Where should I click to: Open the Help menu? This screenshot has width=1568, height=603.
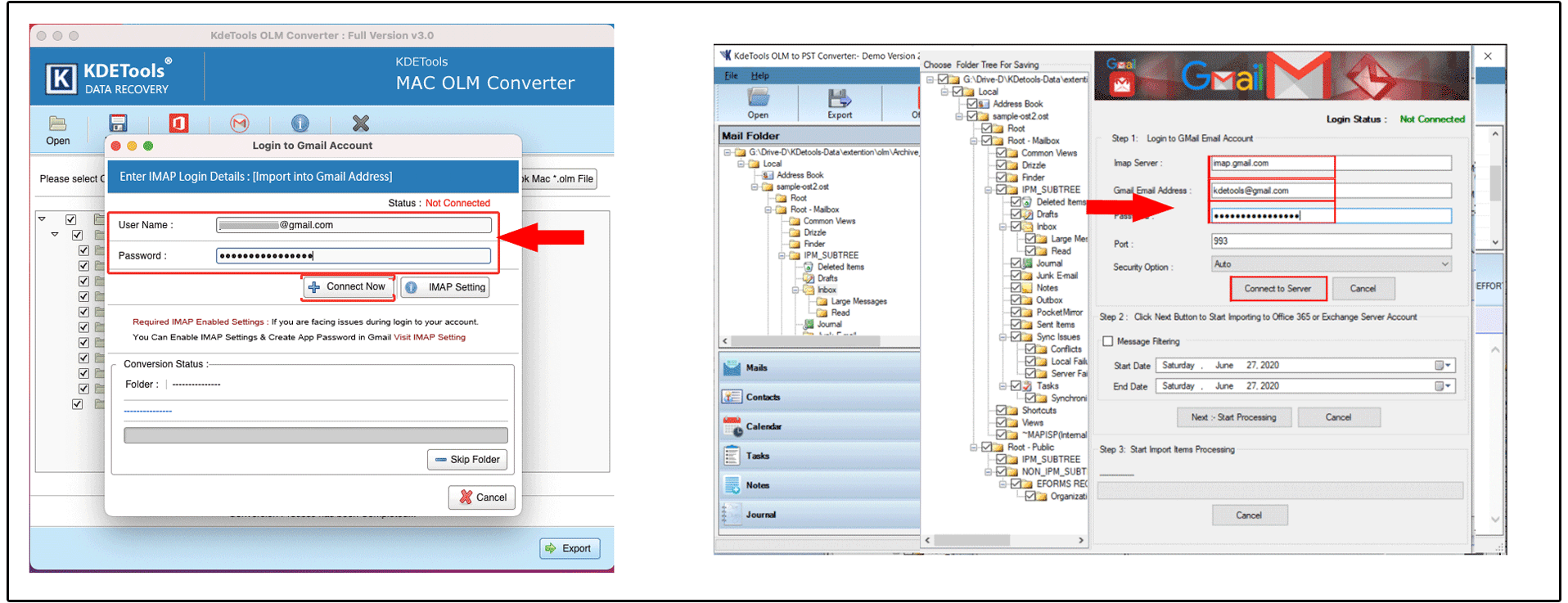[760, 76]
